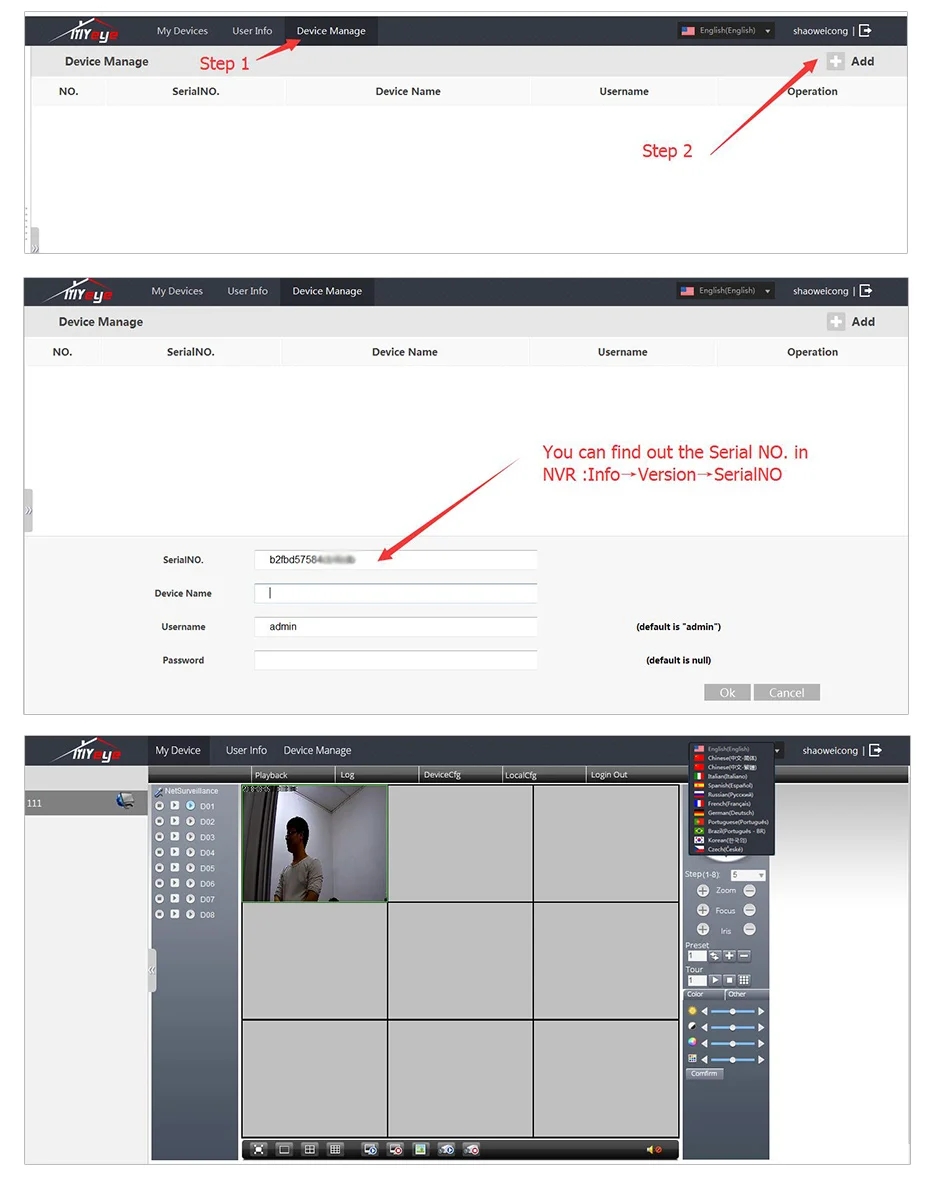The width and height of the screenshot is (930, 1185).
Task: Collapse channel panel with « handle
Action: (152, 970)
